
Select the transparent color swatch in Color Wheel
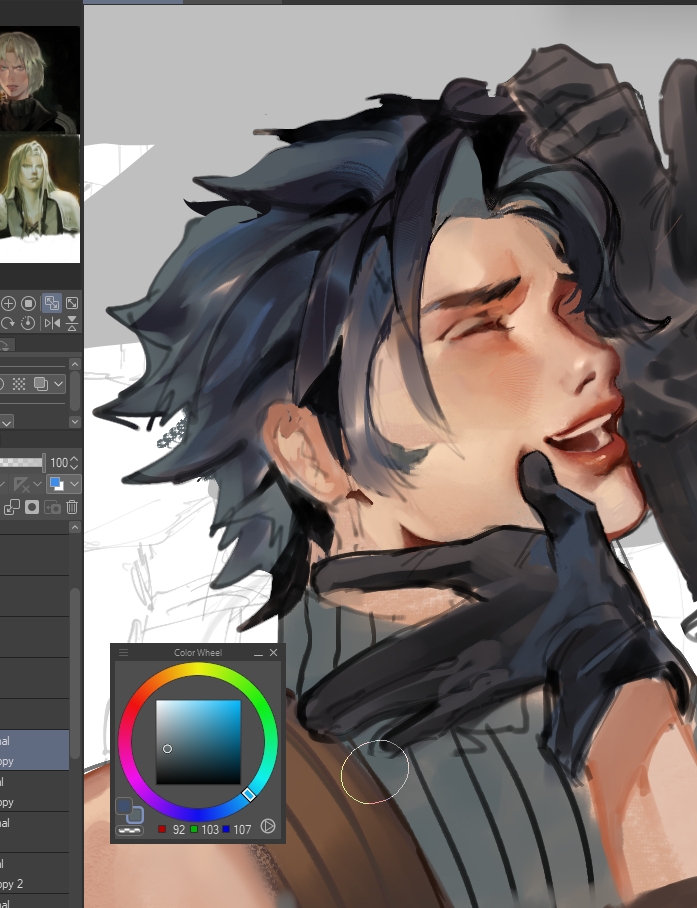130,830
